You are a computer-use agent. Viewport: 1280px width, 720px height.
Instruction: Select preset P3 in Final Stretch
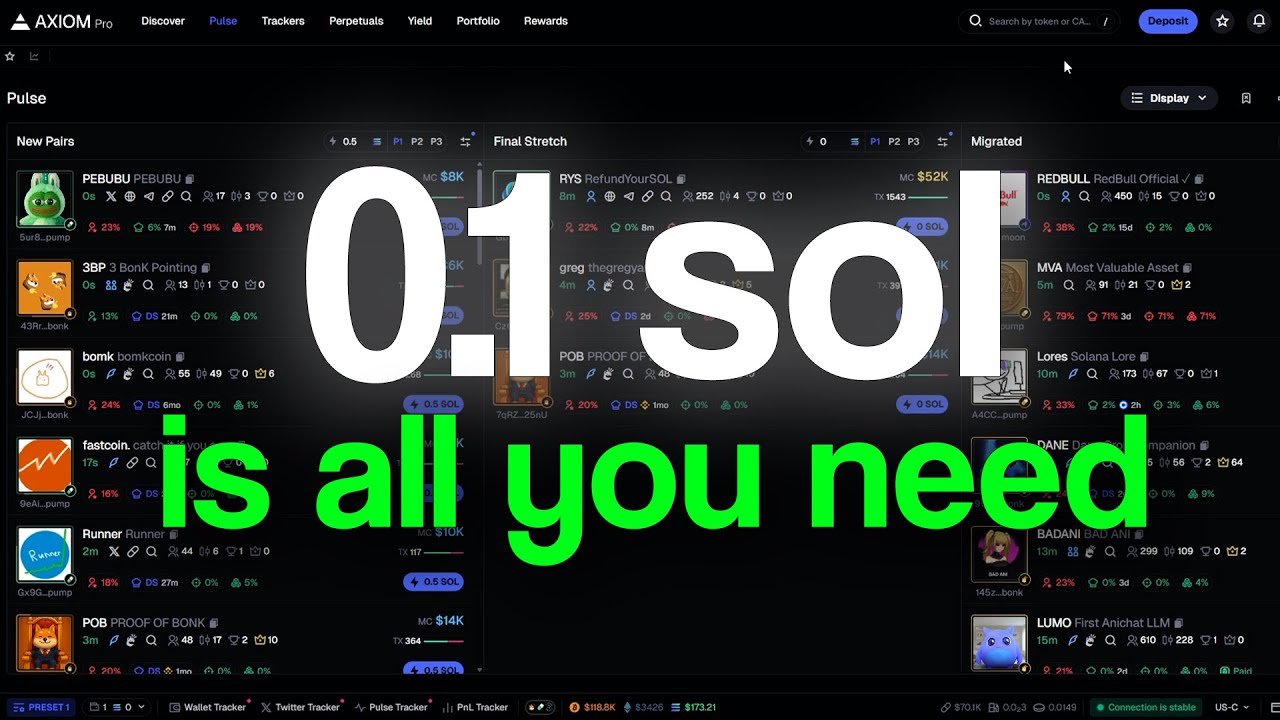(x=913, y=142)
